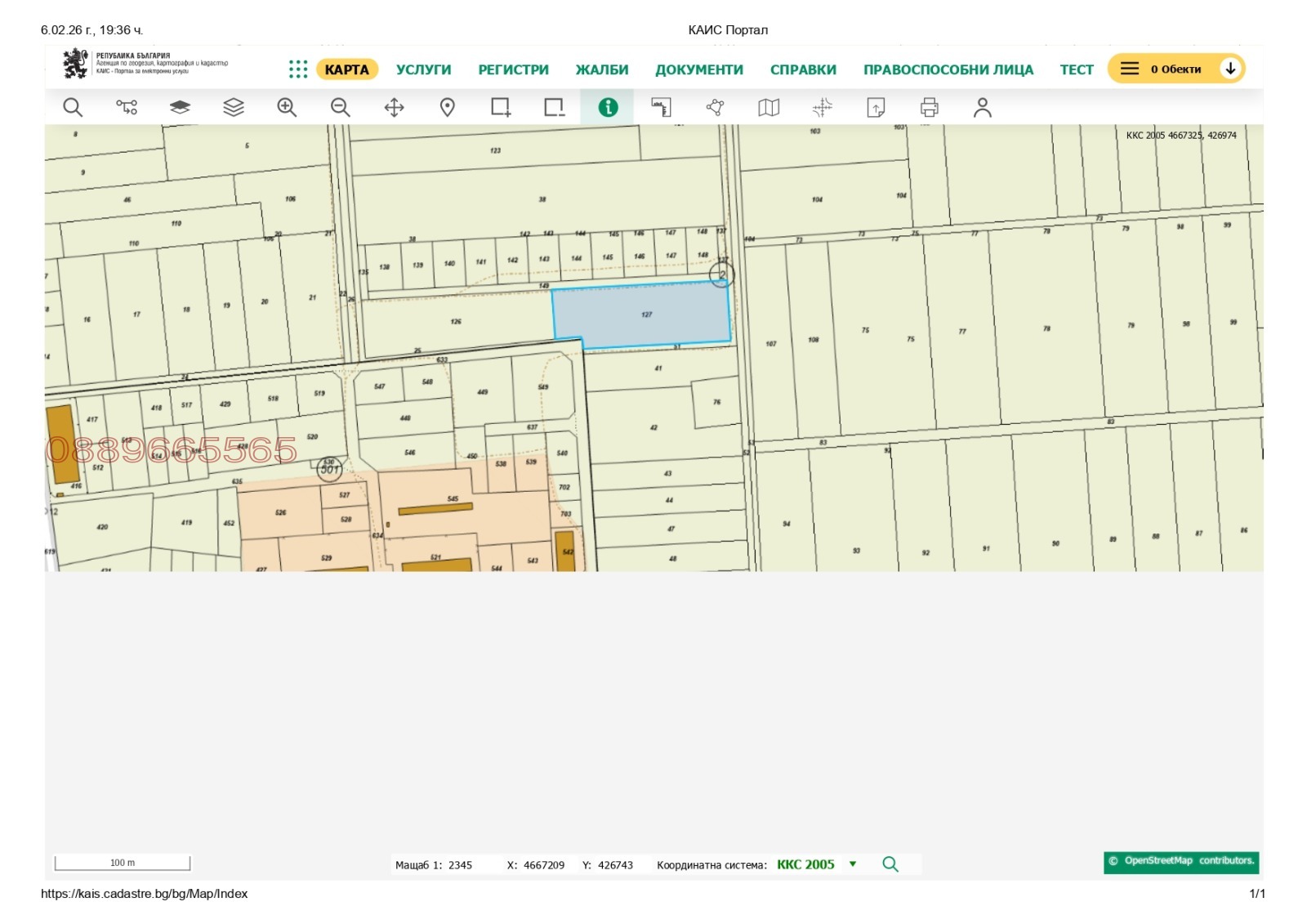The image size is (1307, 924).
Task: Click the location pin marker tool
Action: click(x=448, y=107)
